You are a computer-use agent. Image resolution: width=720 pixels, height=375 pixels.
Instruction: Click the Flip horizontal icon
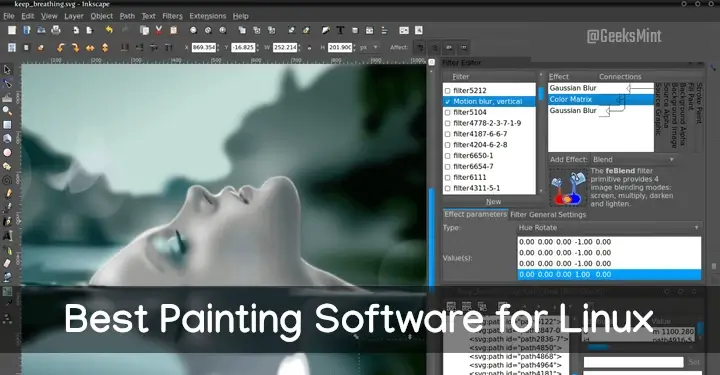coord(90,47)
